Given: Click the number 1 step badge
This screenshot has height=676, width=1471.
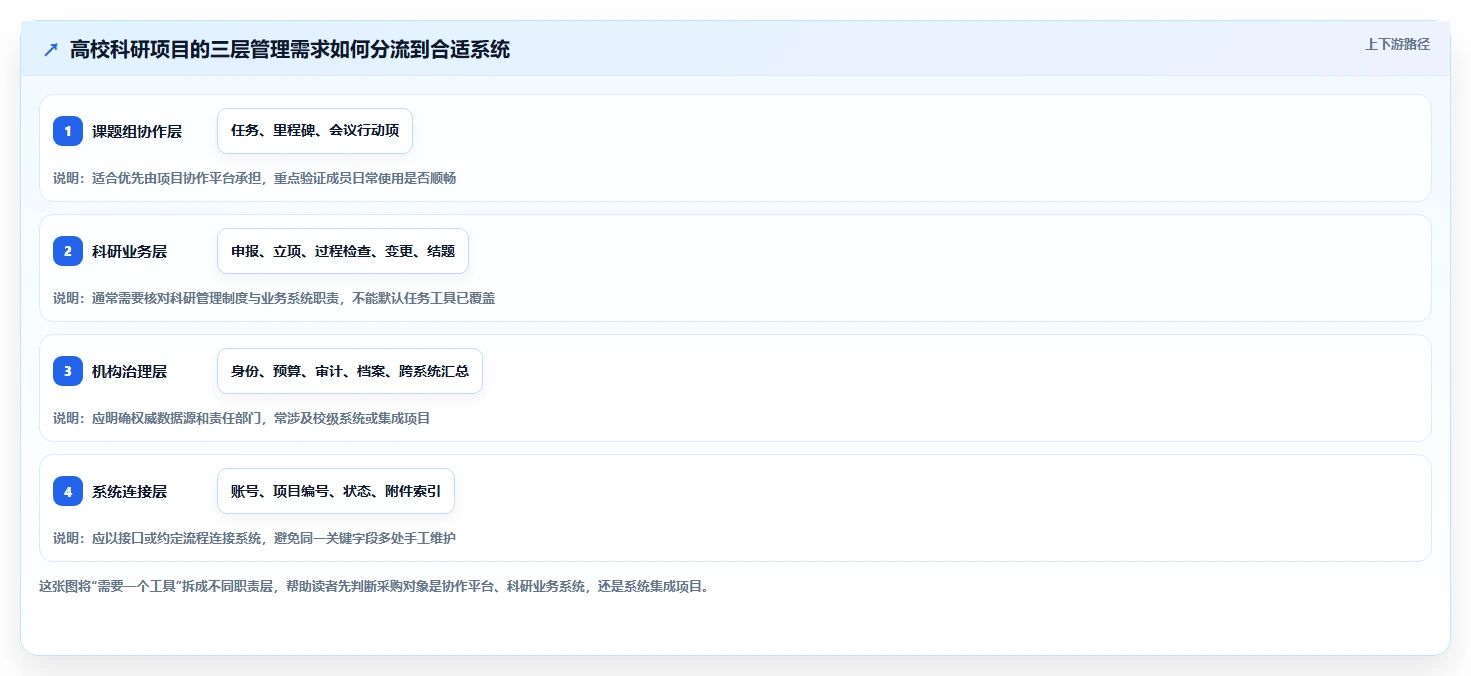Looking at the screenshot, I should click(68, 131).
